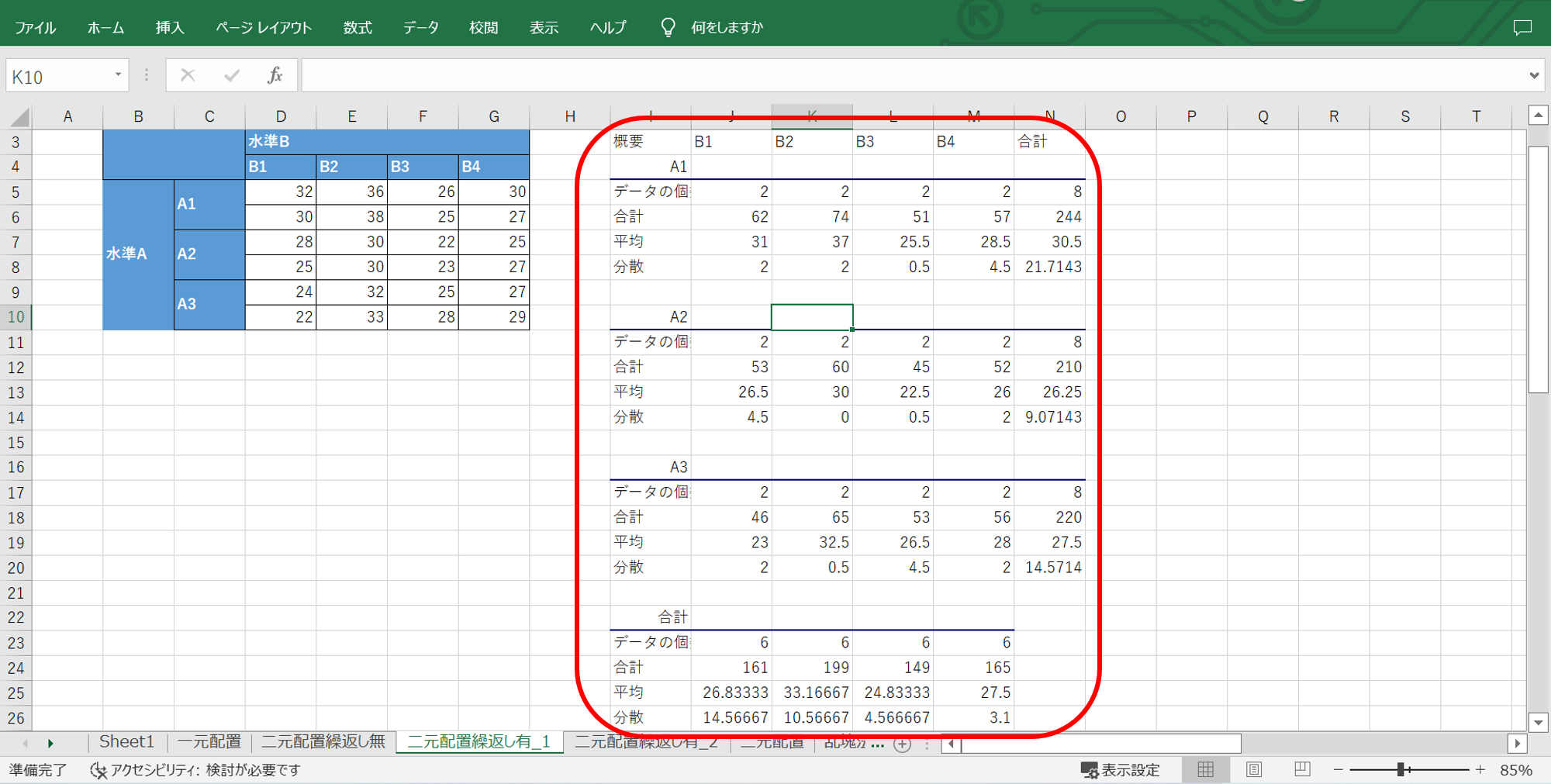Switch to Page Layout view icon

click(1254, 769)
